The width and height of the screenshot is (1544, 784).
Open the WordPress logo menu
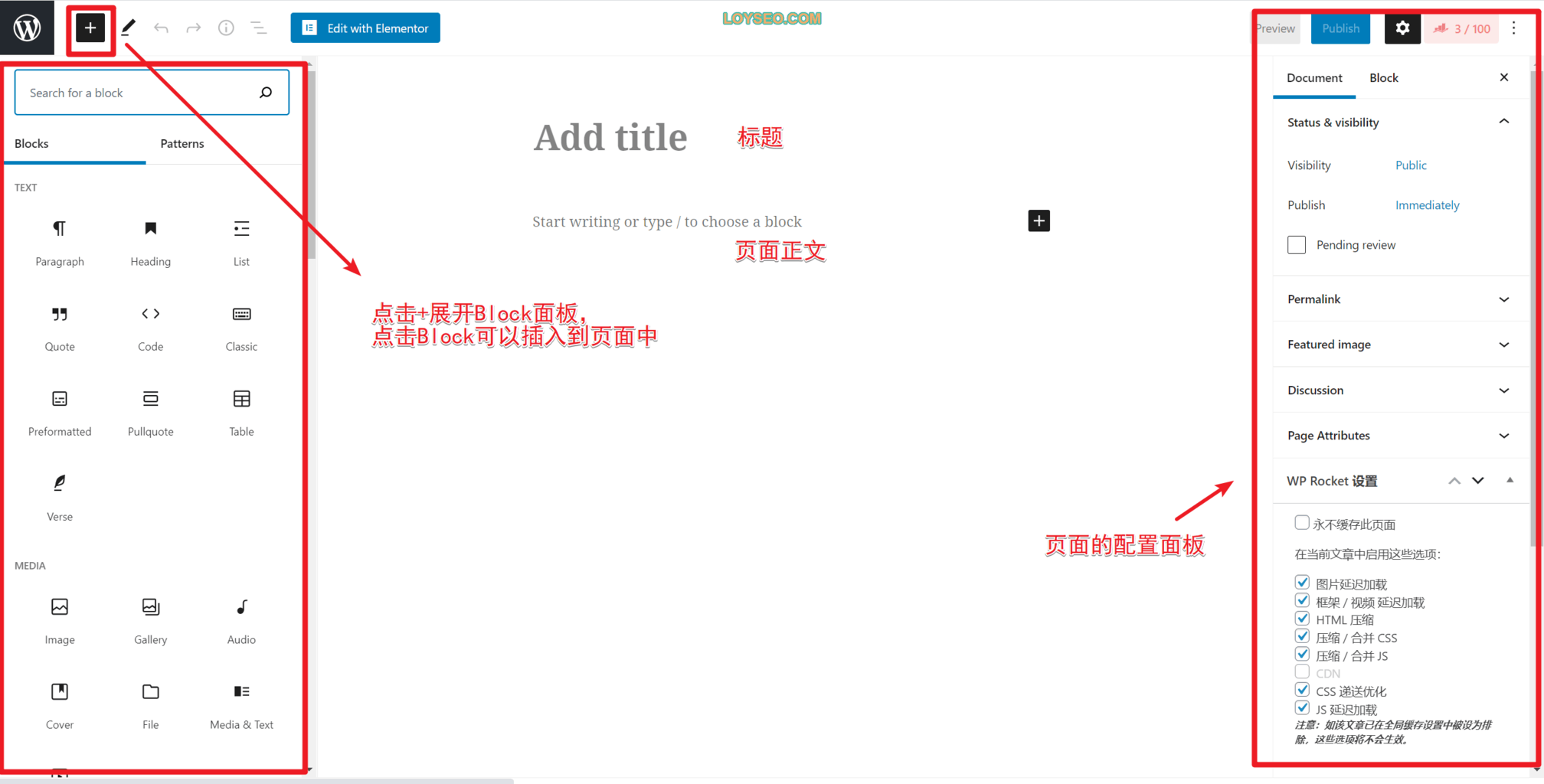27,28
